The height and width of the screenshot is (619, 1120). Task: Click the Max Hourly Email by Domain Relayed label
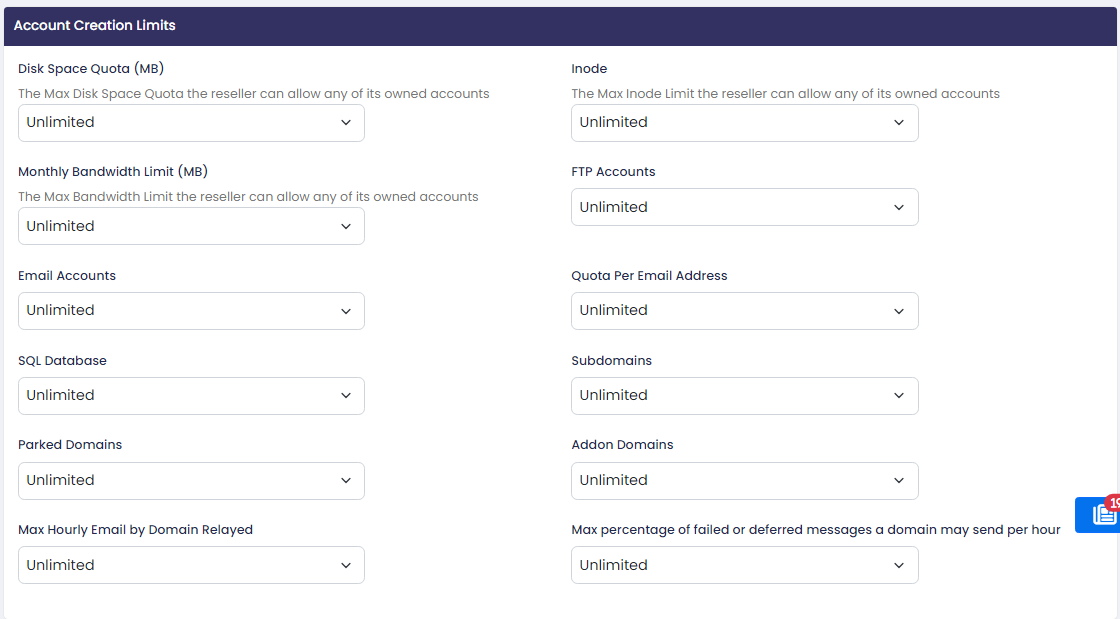(136, 530)
